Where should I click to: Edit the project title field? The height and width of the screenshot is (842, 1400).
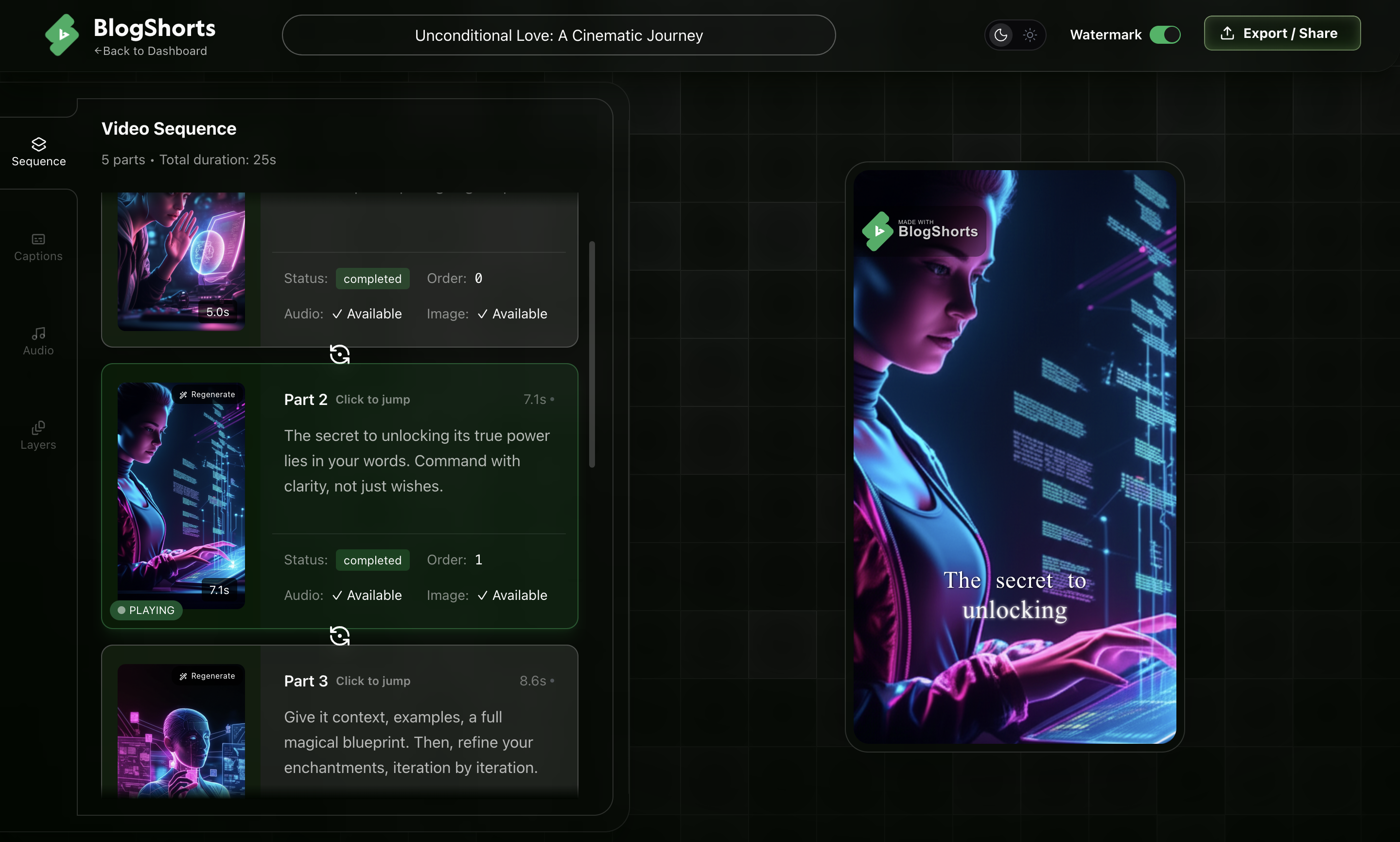(x=558, y=35)
